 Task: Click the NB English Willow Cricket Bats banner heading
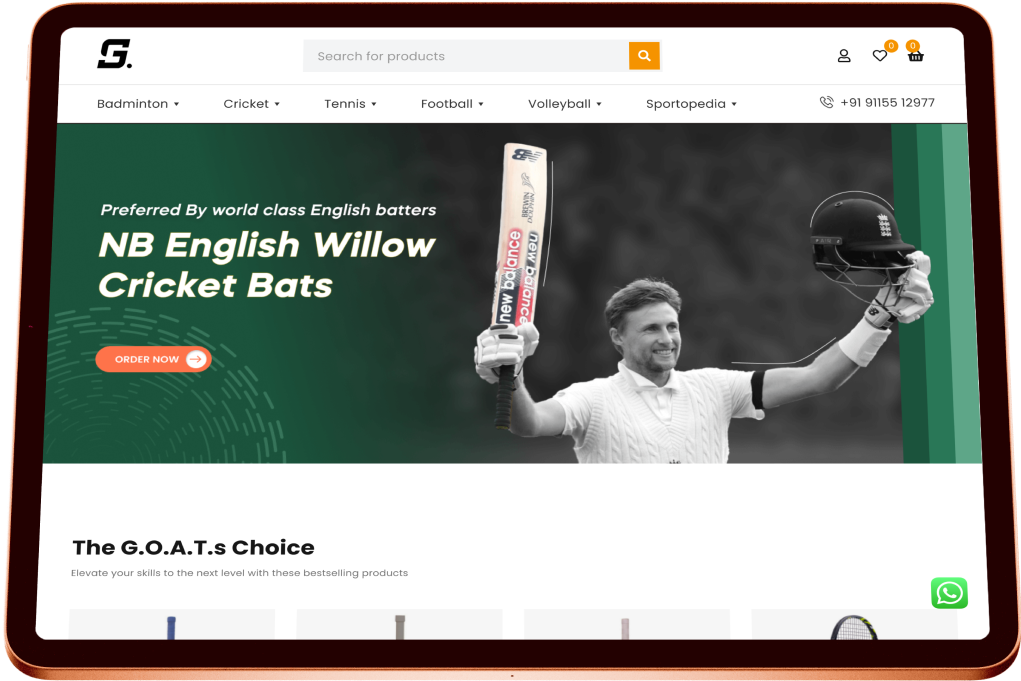click(x=266, y=265)
